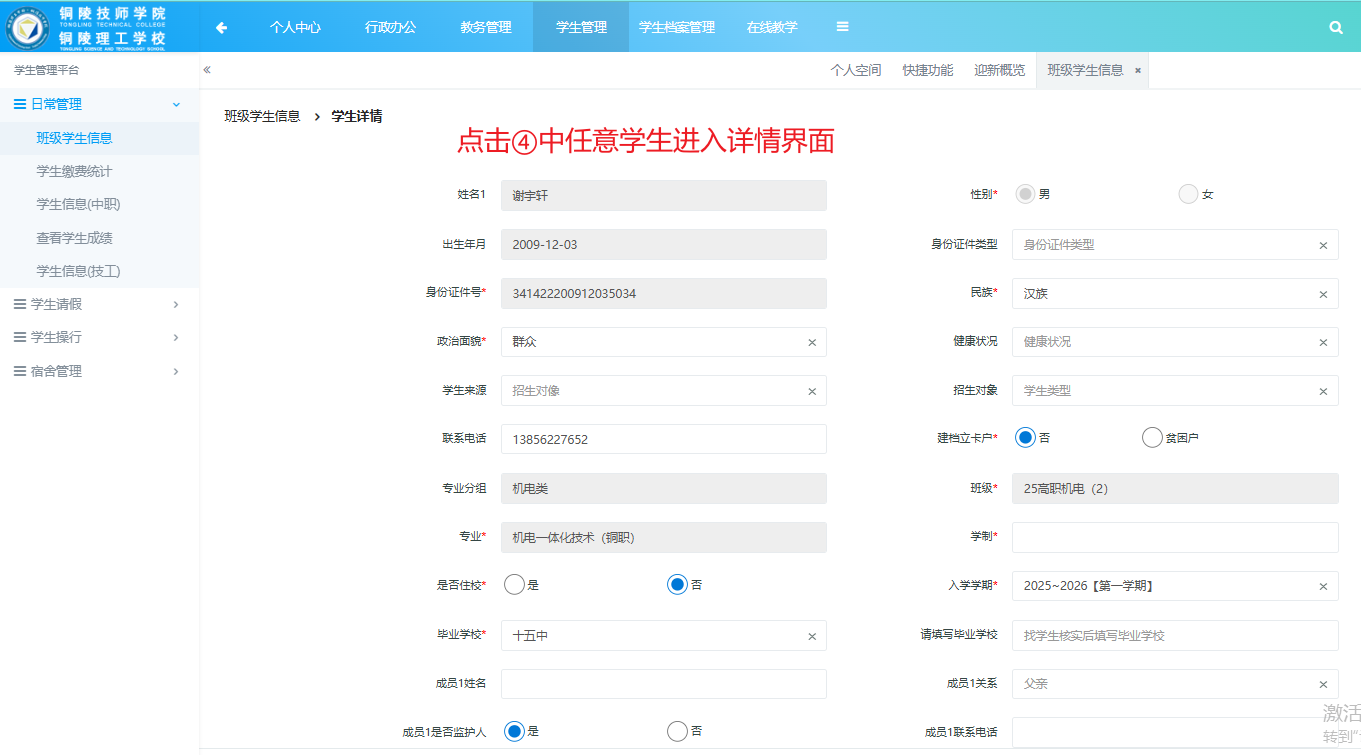Click the school logo emblem
1361x755 pixels.
[x=28, y=27]
